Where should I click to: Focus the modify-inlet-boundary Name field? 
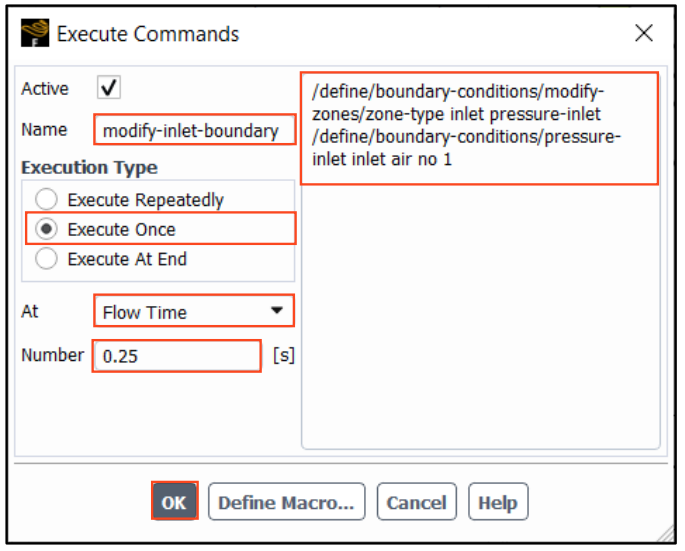click(x=194, y=130)
